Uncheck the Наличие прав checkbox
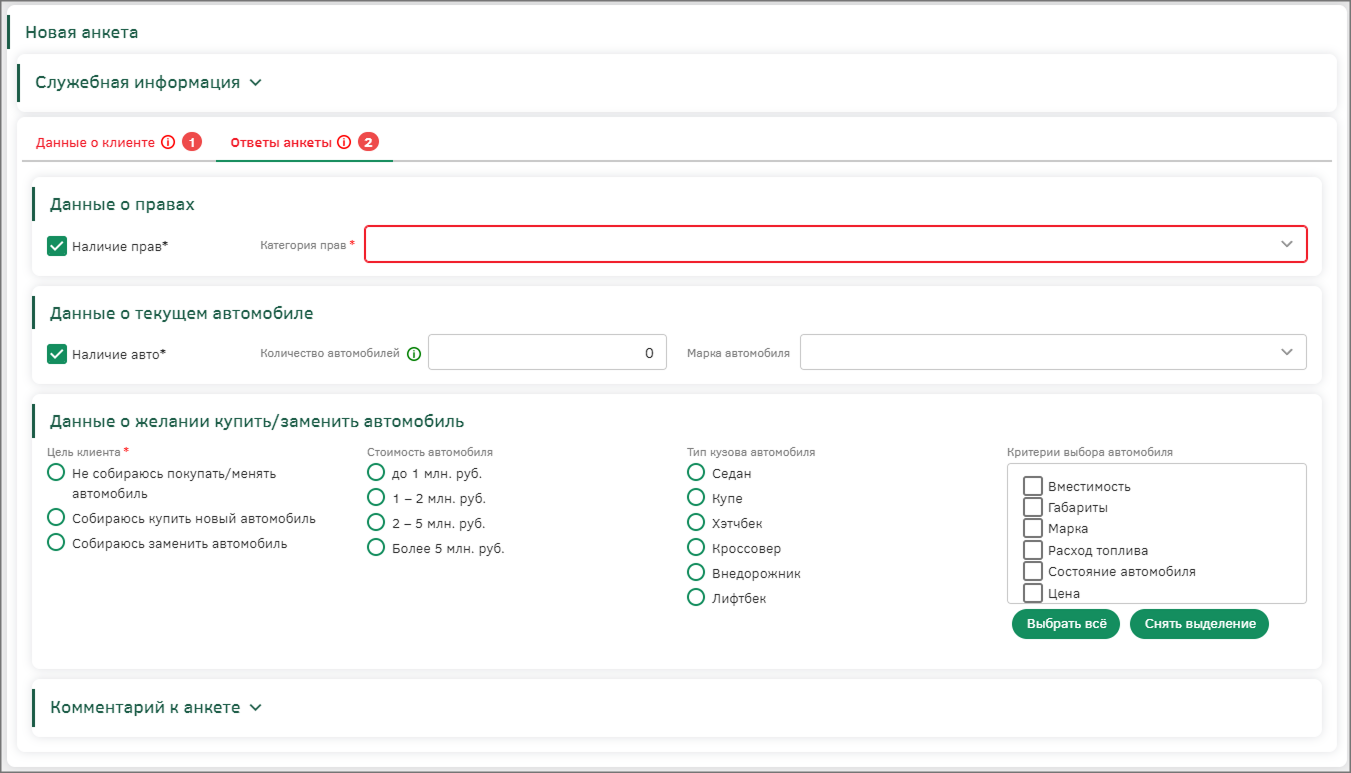This screenshot has height=773, width=1351. tap(57, 246)
